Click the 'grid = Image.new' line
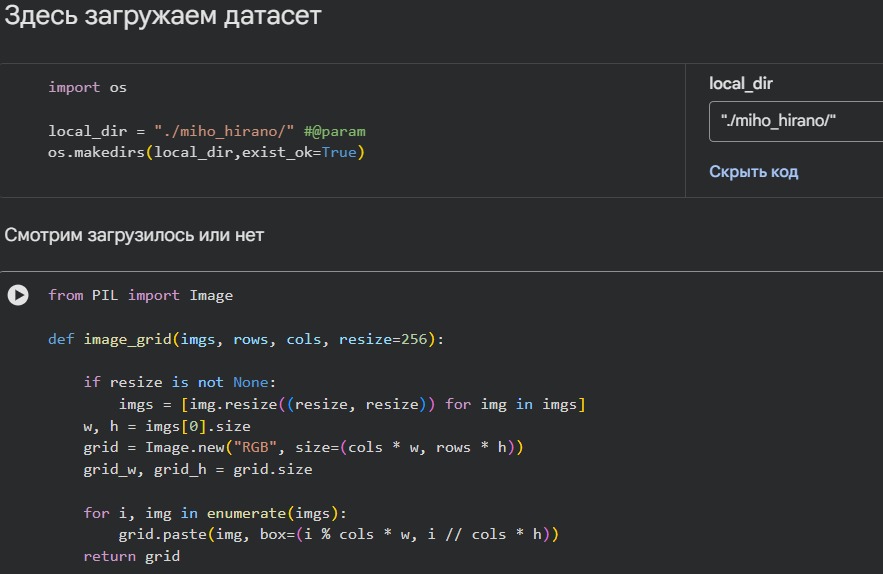 pyautogui.click(x=304, y=448)
